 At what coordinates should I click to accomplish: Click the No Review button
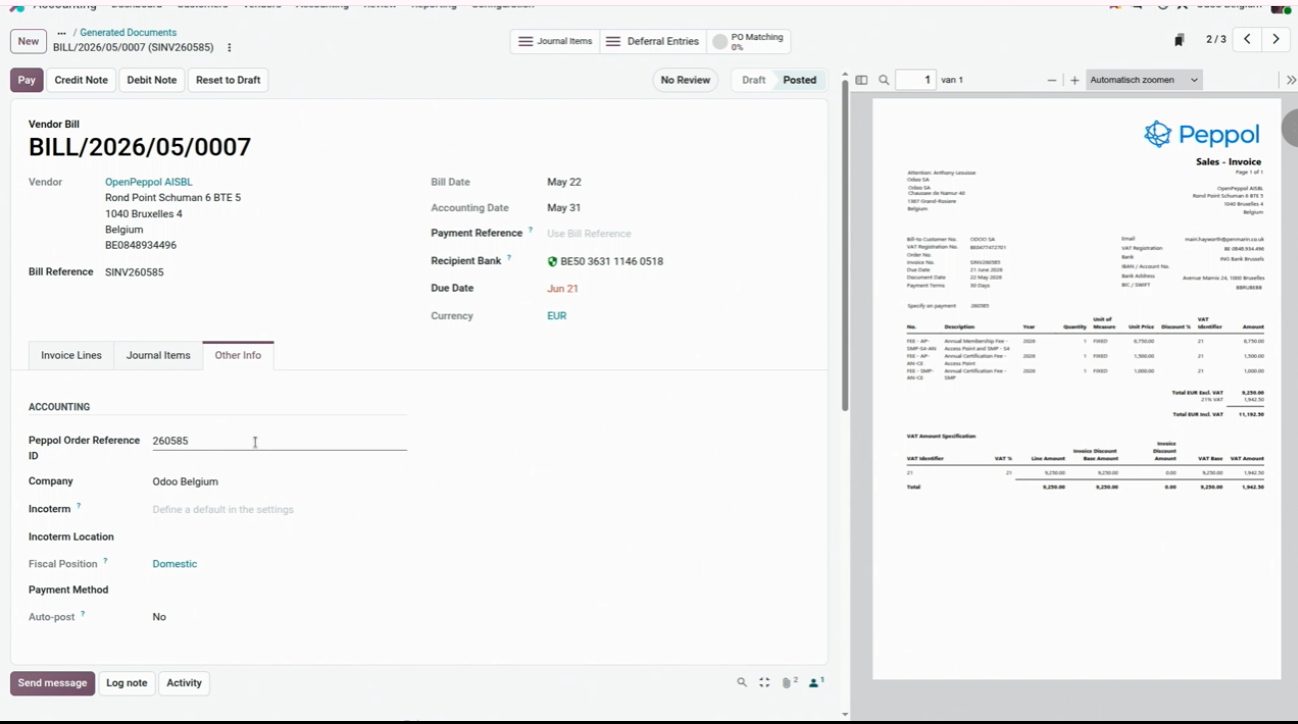pyautogui.click(x=685, y=80)
